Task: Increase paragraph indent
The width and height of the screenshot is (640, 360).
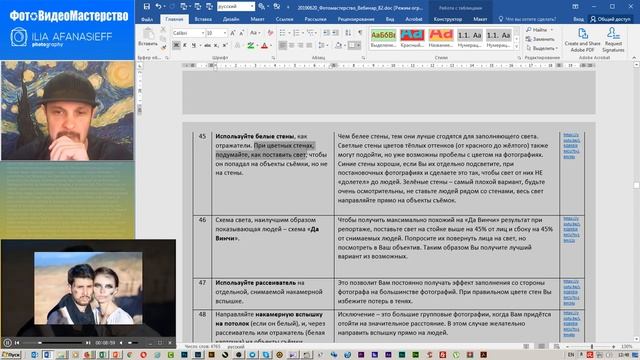Action: 335,33
